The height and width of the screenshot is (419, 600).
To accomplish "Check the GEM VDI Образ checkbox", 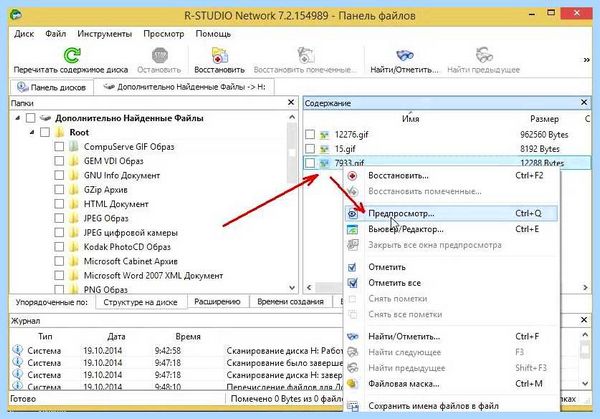I will click(59, 161).
